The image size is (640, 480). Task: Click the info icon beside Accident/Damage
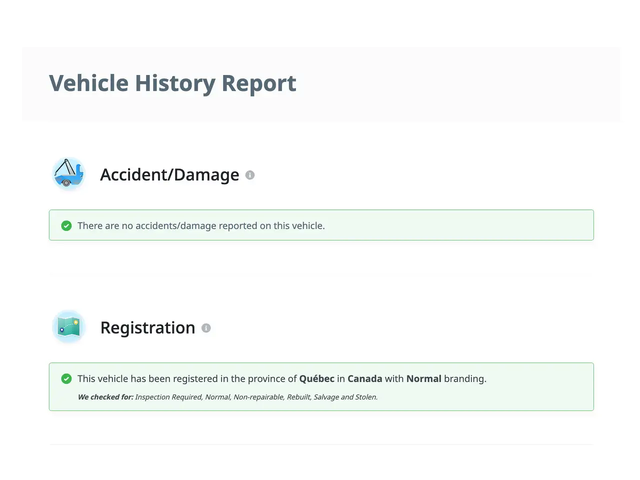pyautogui.click(x=250, y=175)
